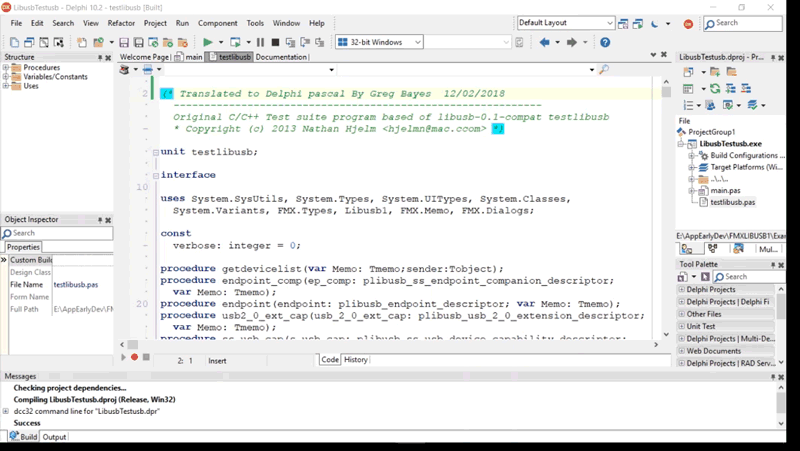Click the Success message line
The width and height of the screenshot is (800, 451).
click(x=27, y=423)
